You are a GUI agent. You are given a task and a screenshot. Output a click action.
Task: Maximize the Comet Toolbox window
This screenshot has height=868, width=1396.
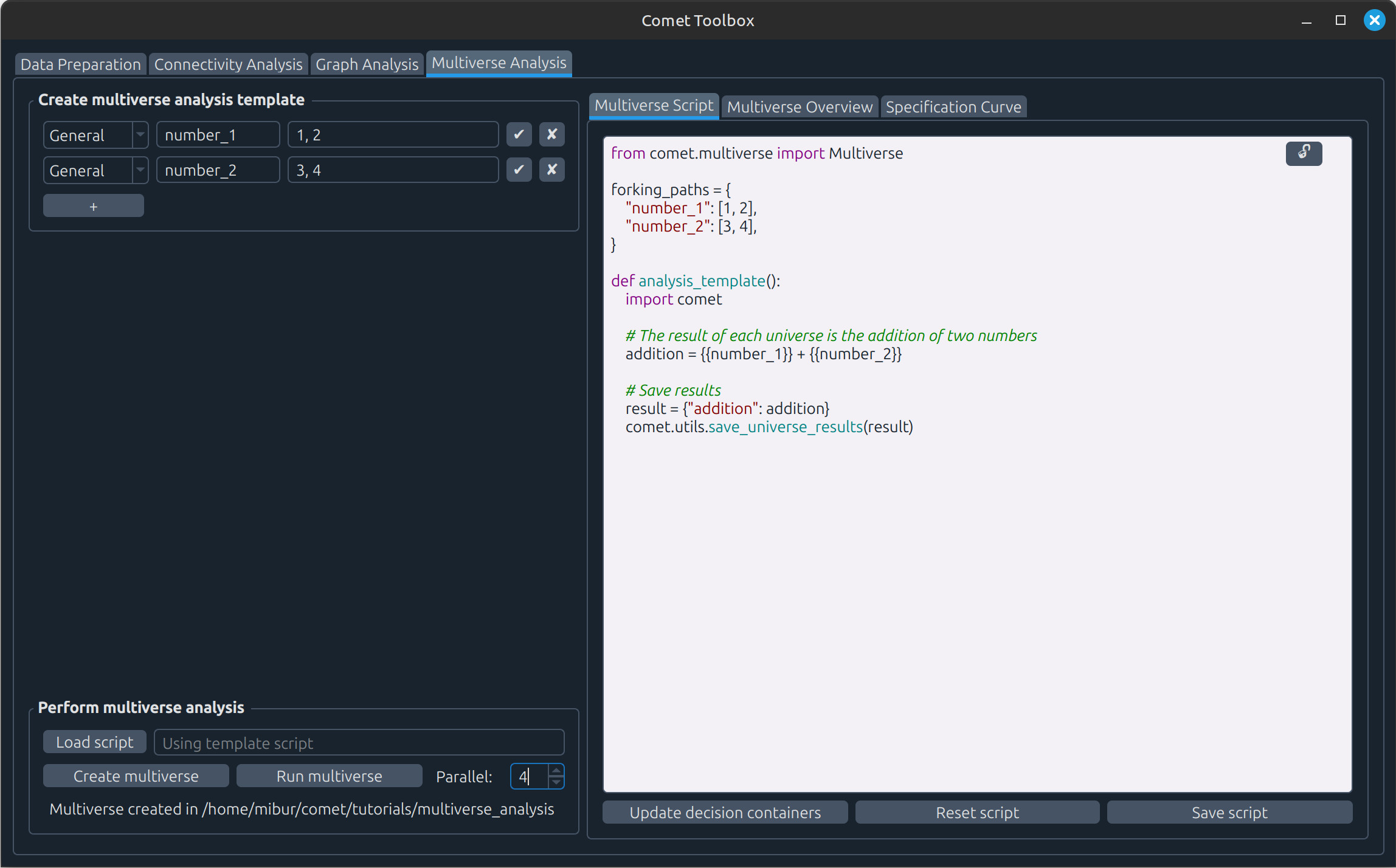pos(1340,21)
